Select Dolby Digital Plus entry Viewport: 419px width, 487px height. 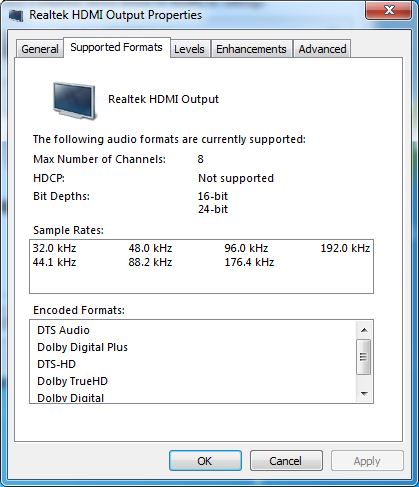click(x=82, y=347)
